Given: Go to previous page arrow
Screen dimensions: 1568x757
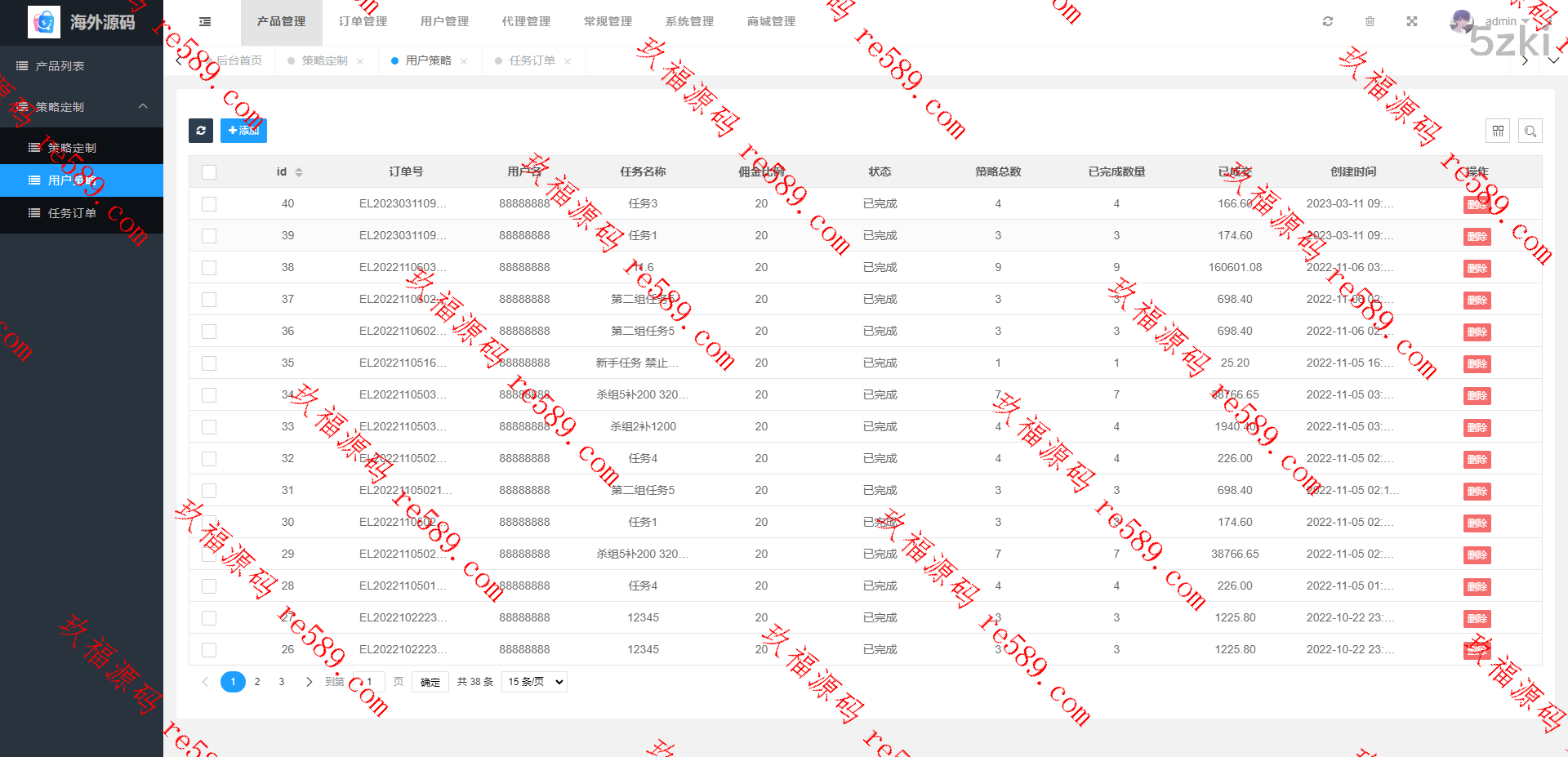Looking at the screenshot, I should click(x=205, y=682).
